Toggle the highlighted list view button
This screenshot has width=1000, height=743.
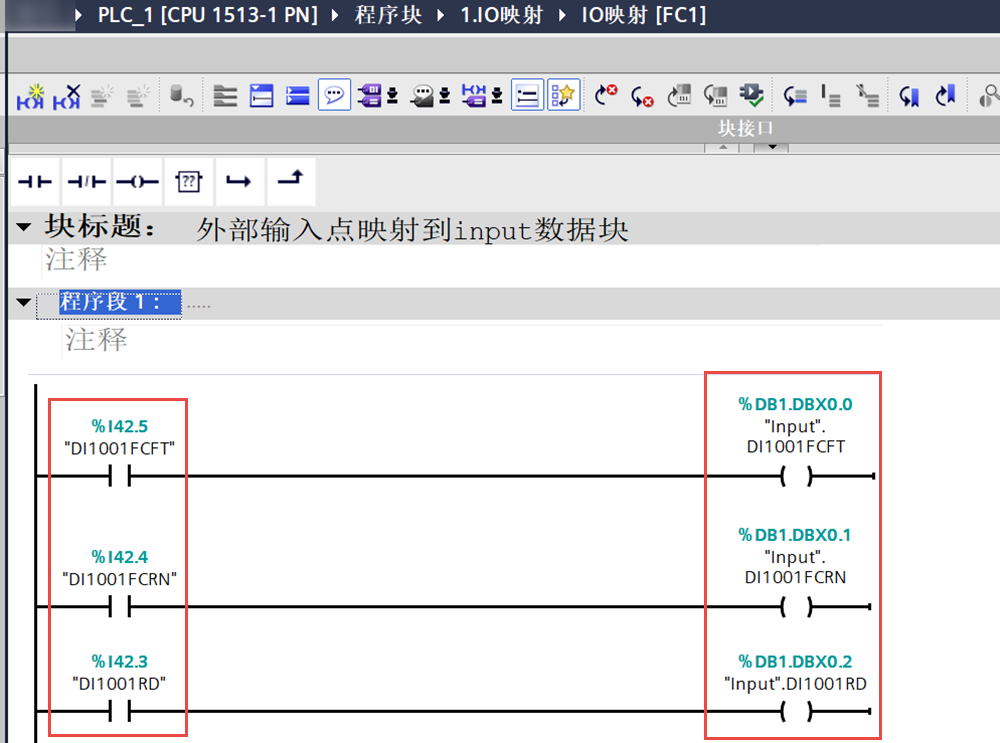tap(527, 96)
